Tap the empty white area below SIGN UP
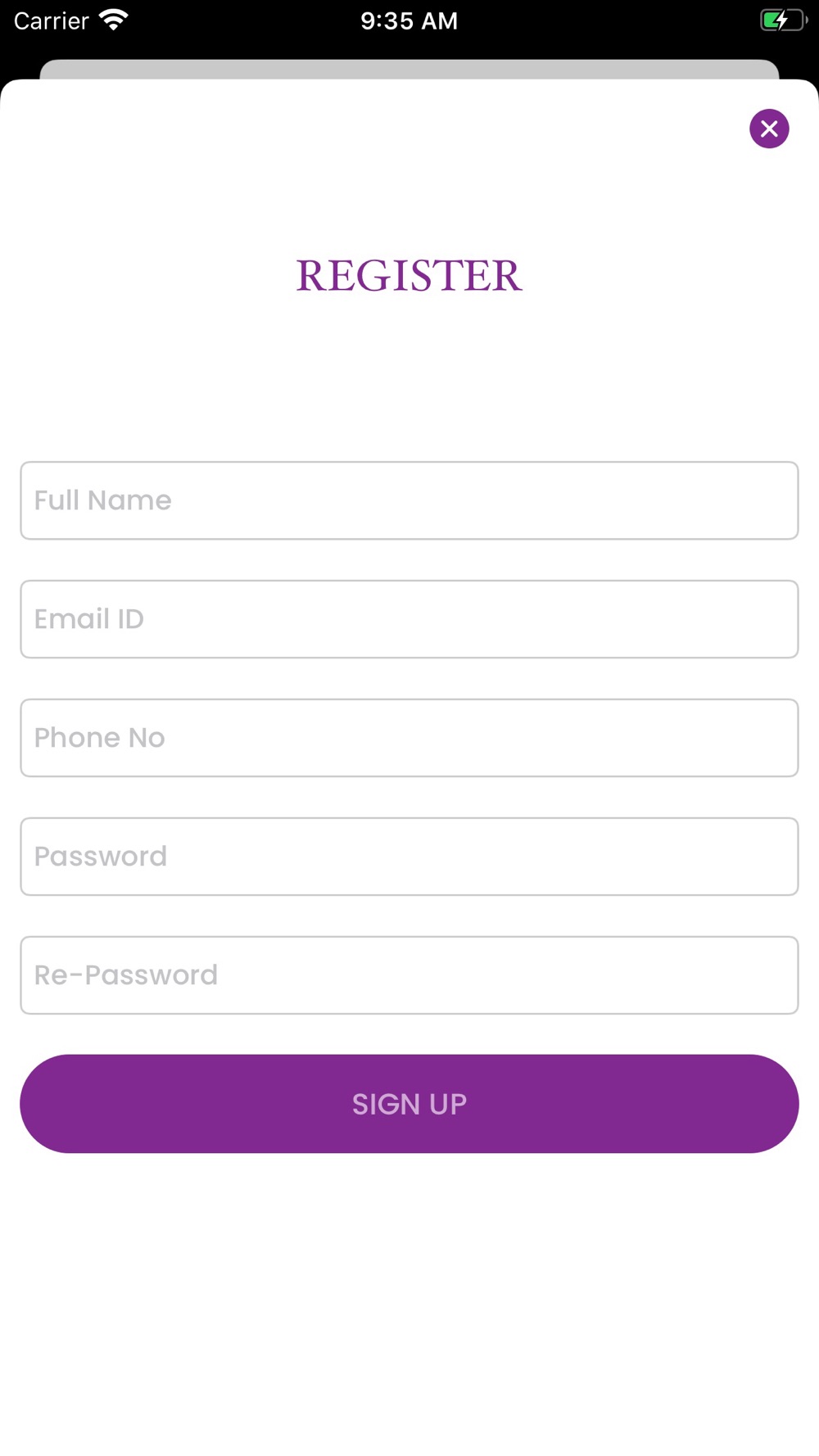 (409, 1302)
